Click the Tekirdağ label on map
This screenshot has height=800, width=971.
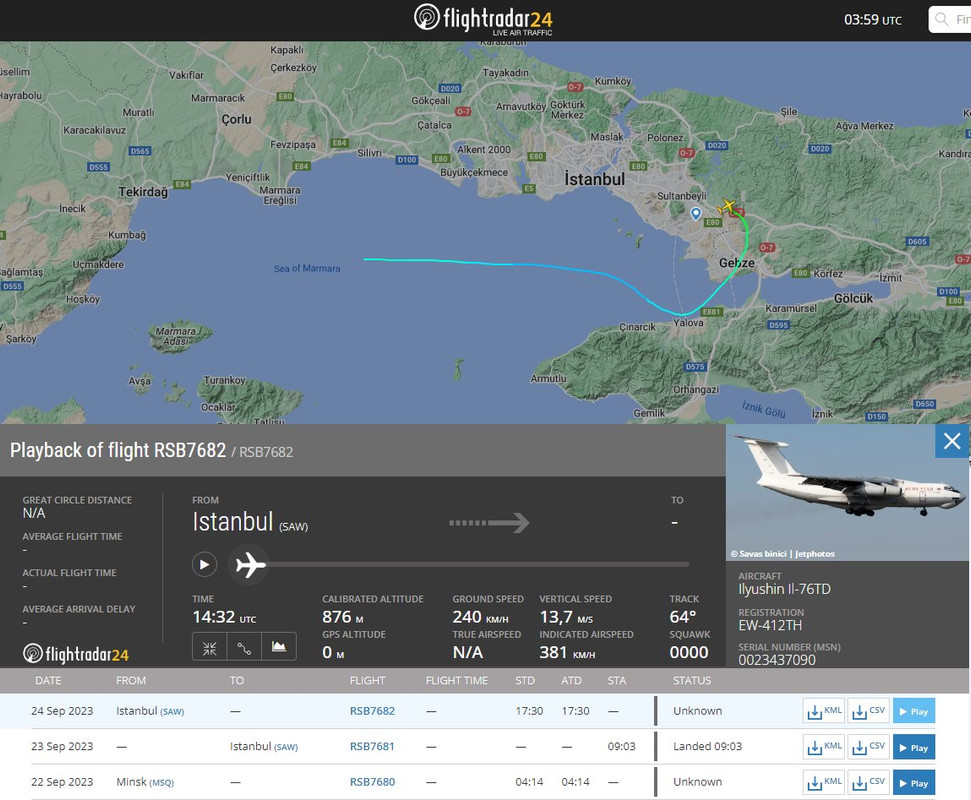(x=143, y=192)
